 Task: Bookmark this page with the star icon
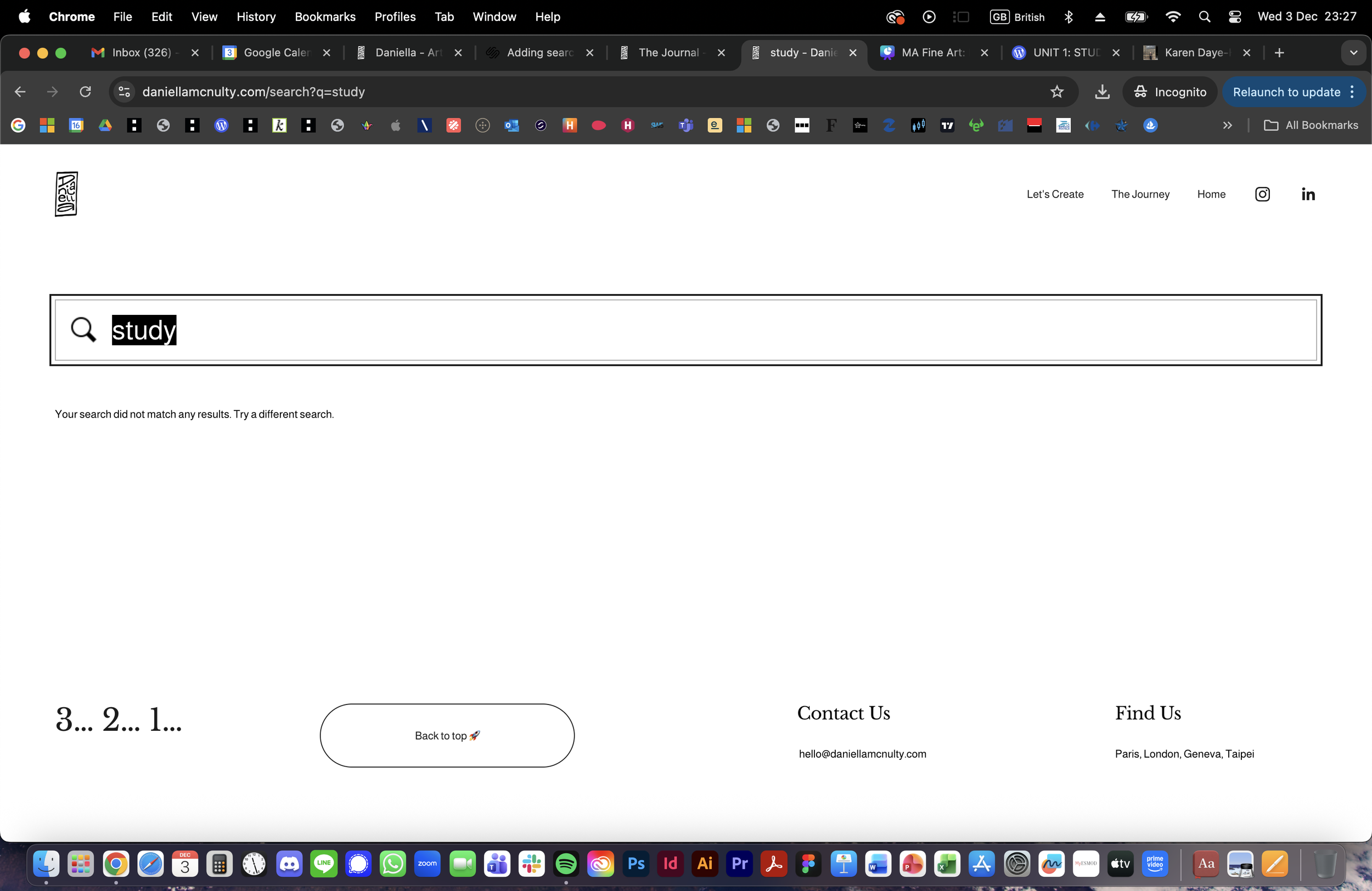point(1056,92)
